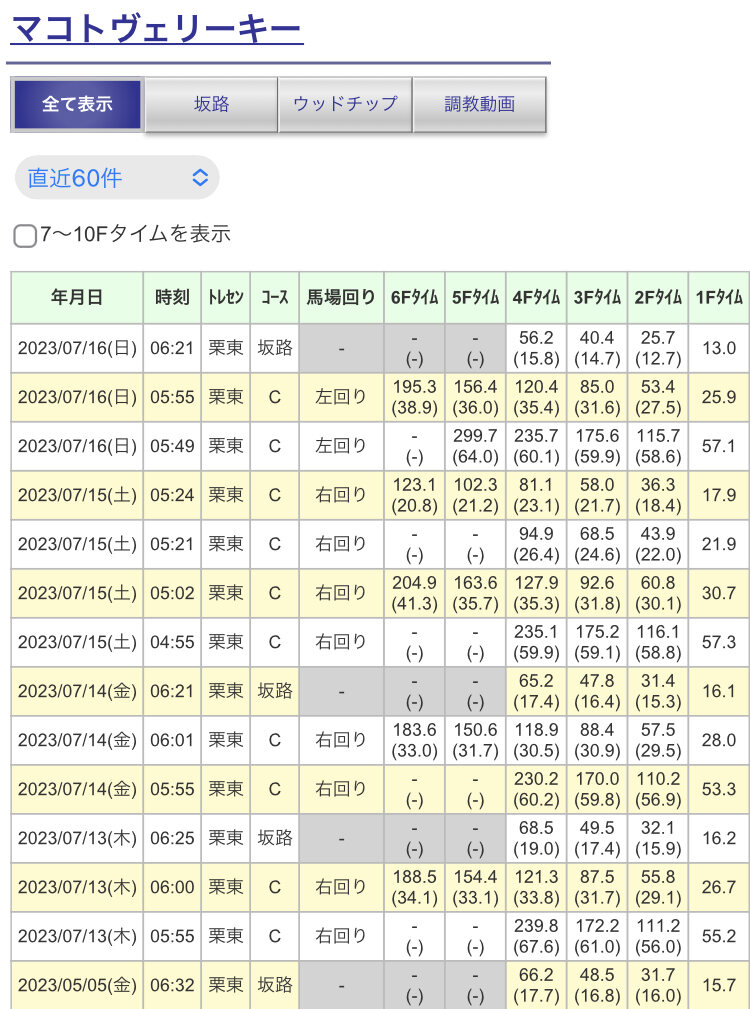Image resolution: width=750 pixels, height=1009 pixels.
Task: Click 1F time 15.7
Action: click(719, 985)
